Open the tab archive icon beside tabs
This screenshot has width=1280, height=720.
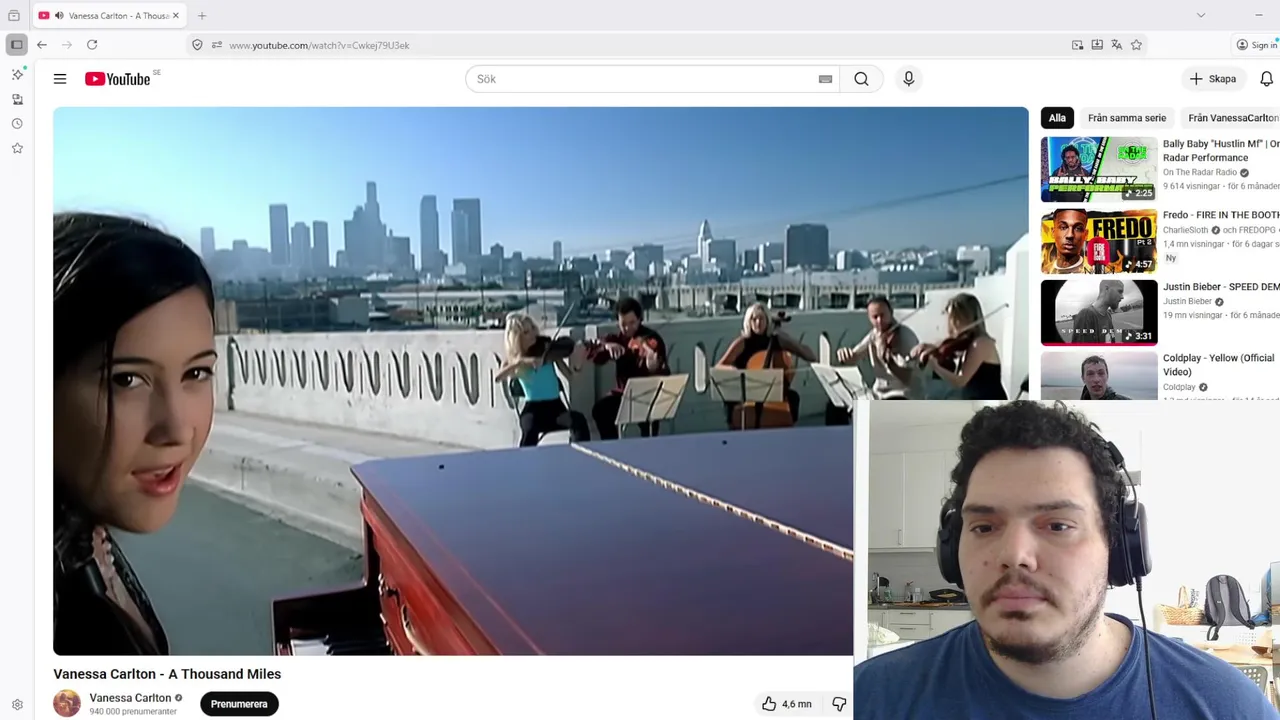tap(14, 16)
